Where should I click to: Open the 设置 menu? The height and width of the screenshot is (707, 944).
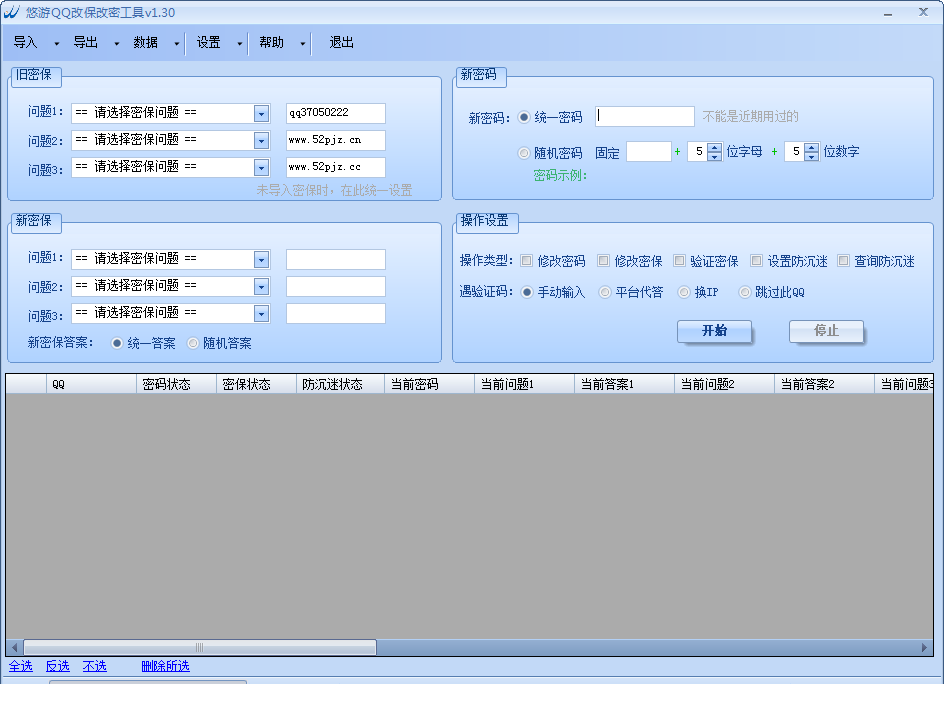coord(208,43)
